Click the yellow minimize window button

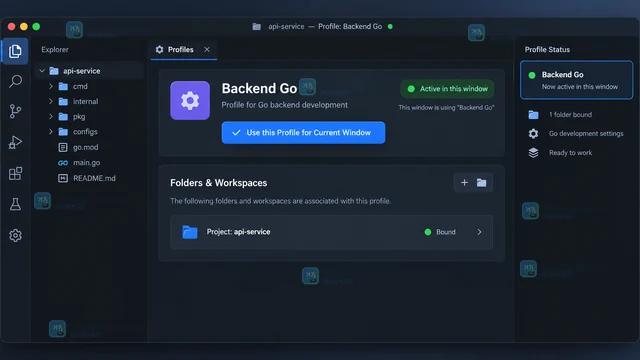[x=24, y=27]
